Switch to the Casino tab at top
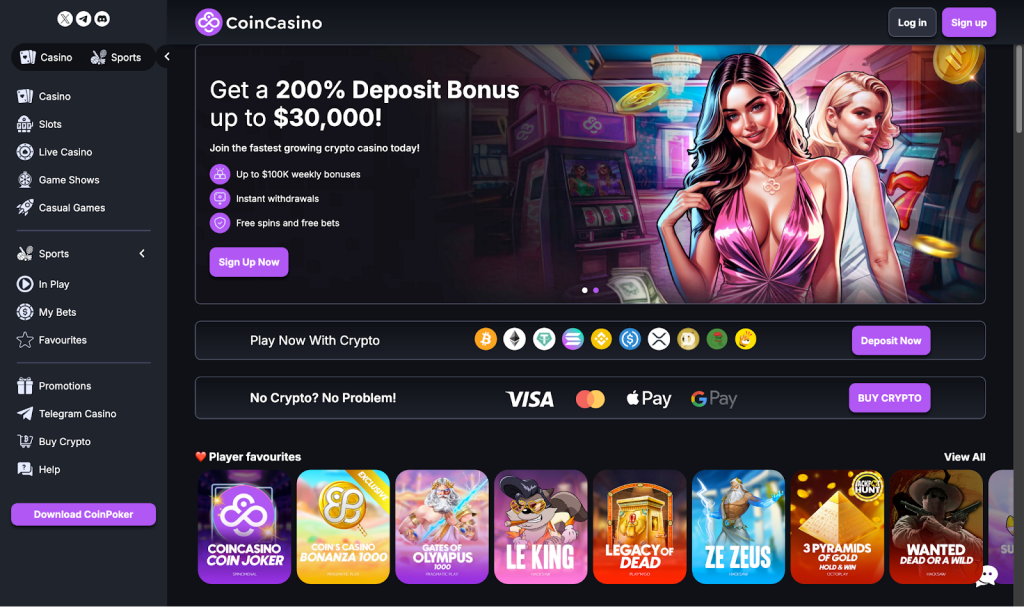 tap(46, 57)
